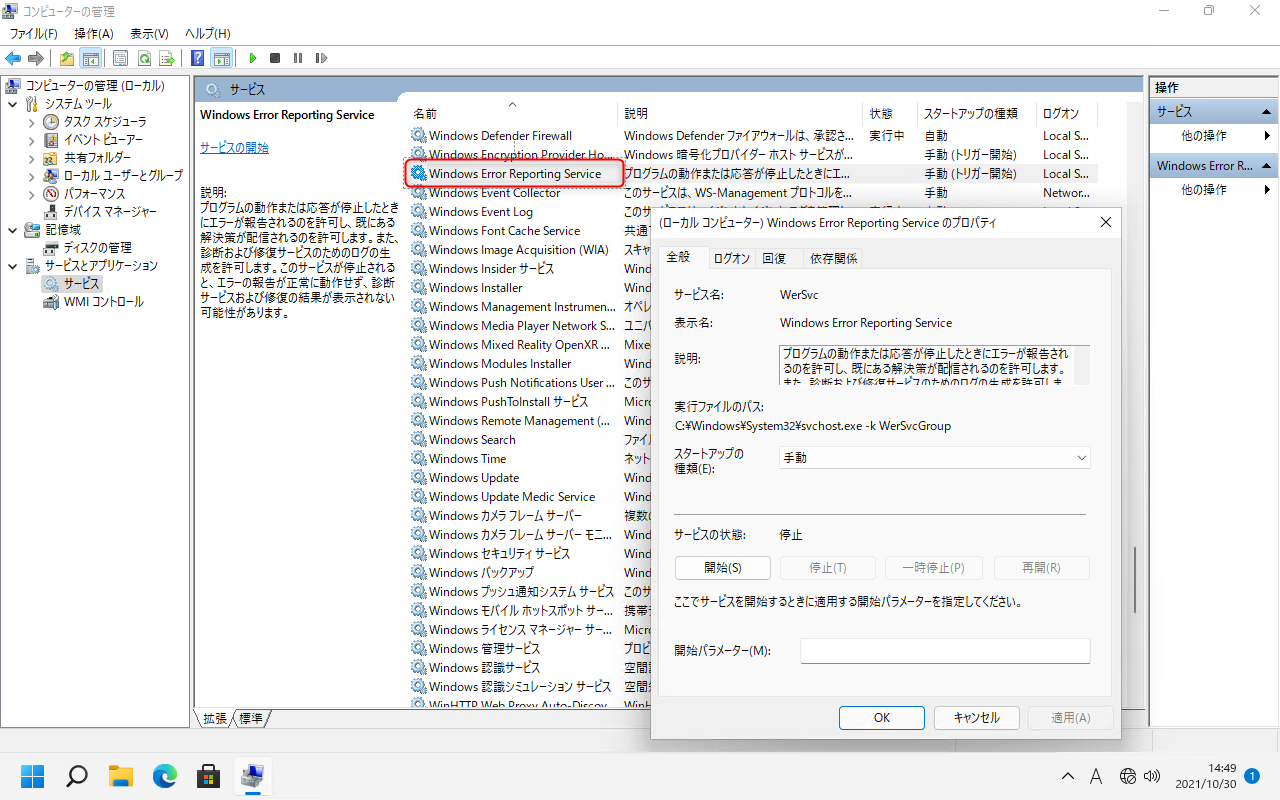
Task: Click the Up one level folder icon
Action: click(x=66, y=58)
